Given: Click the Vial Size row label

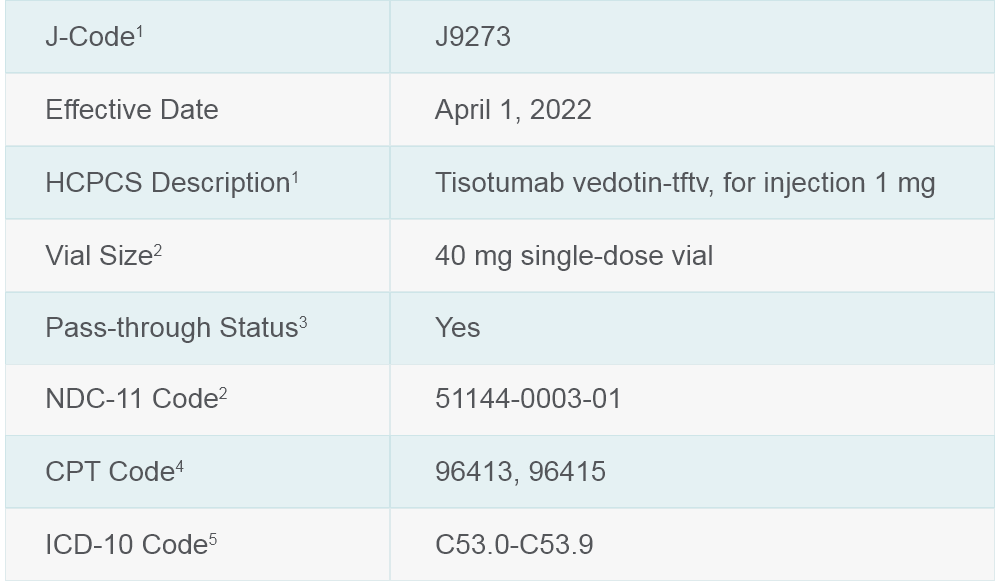Looking at the screenshot, I should point(98,256).
